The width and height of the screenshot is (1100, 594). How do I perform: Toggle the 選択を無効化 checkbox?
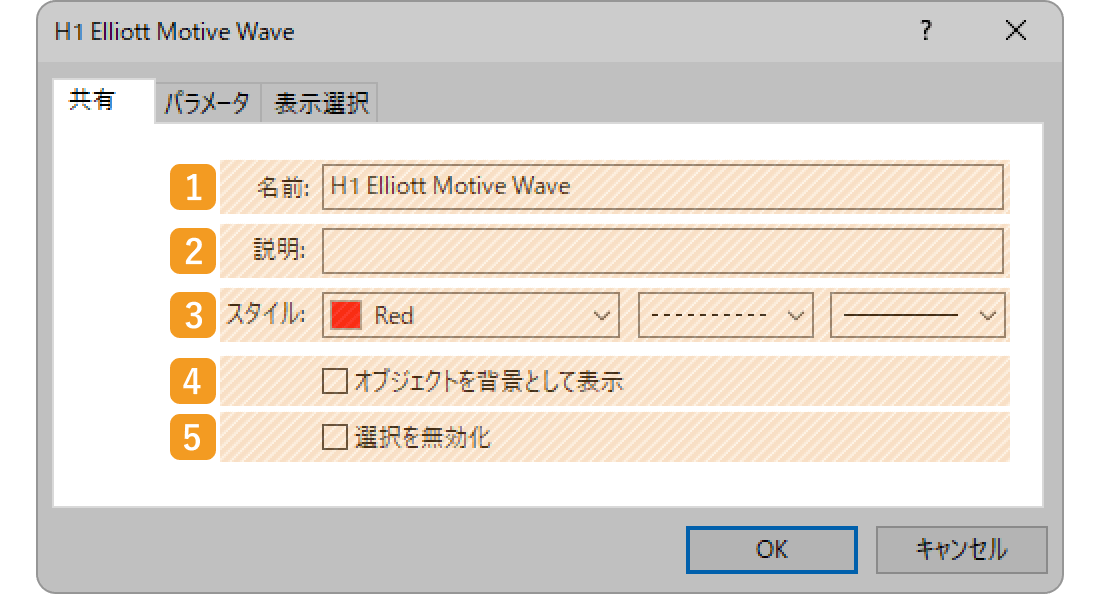[334, 437]
